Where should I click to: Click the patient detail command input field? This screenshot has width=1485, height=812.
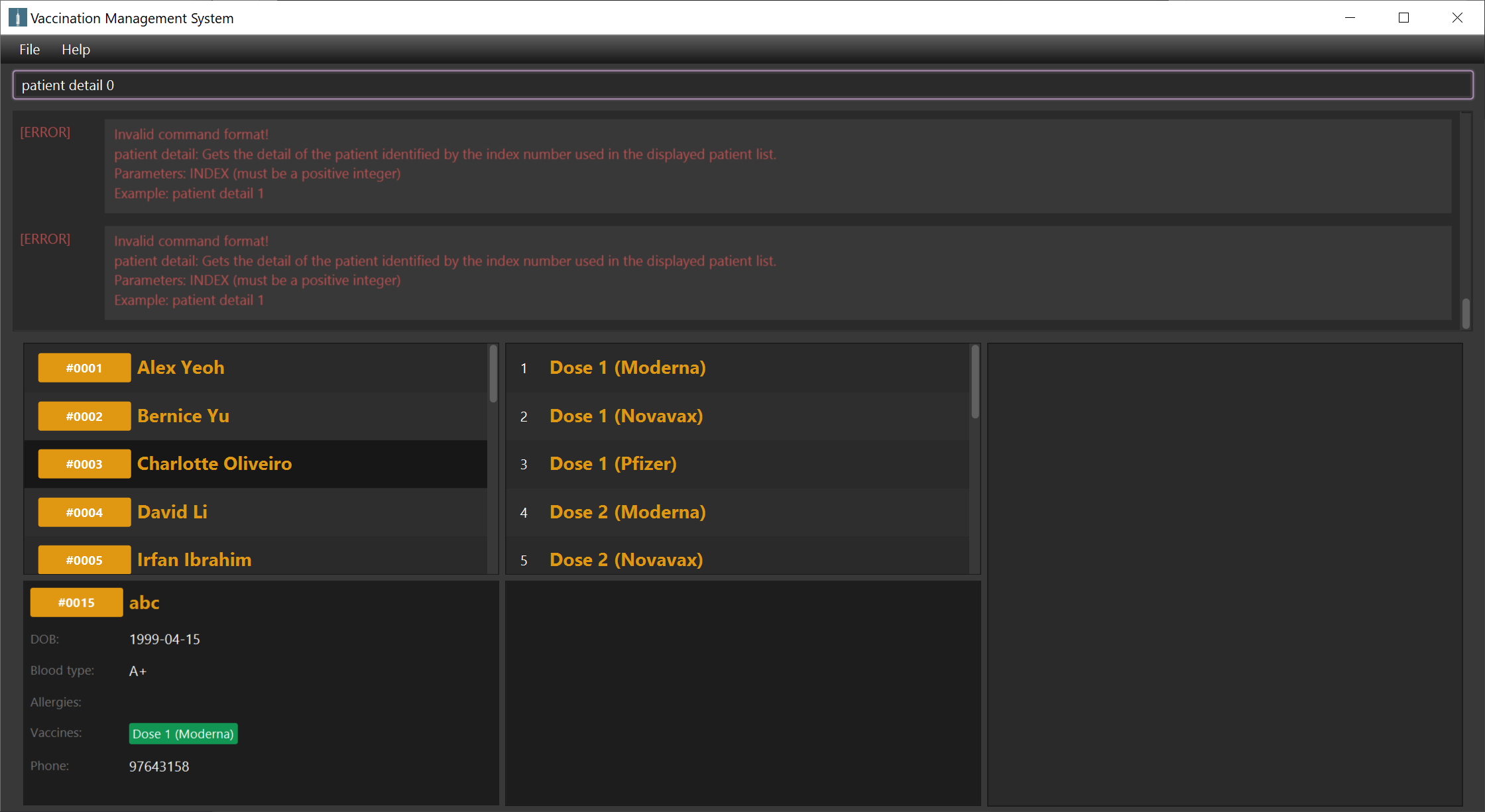[x=742, y=86]
